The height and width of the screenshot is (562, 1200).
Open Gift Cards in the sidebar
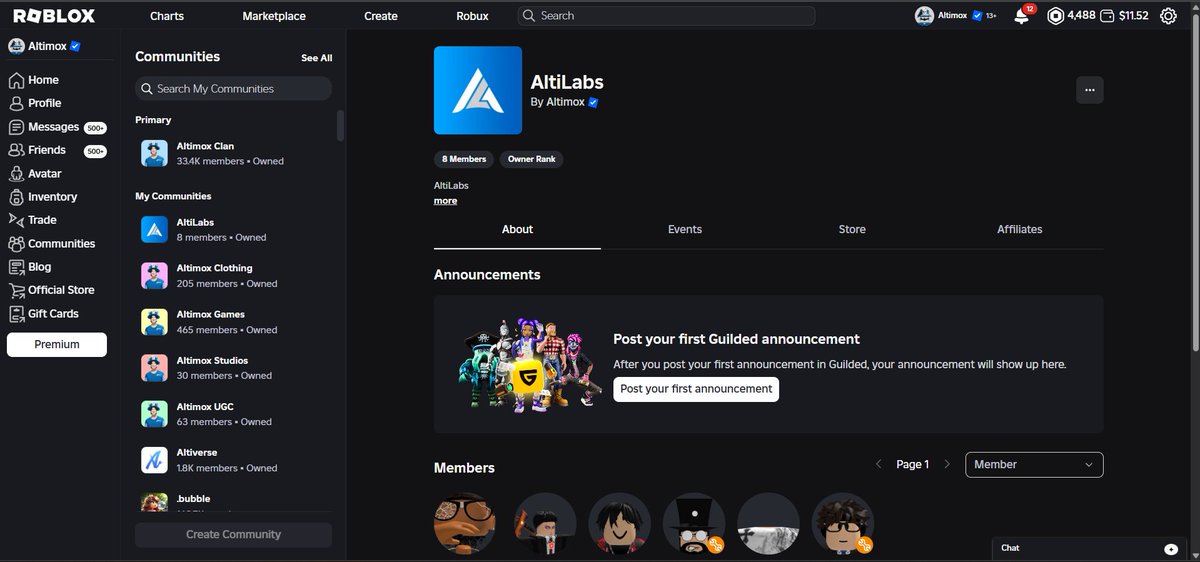pyautogui.click(x=44, y=314)
